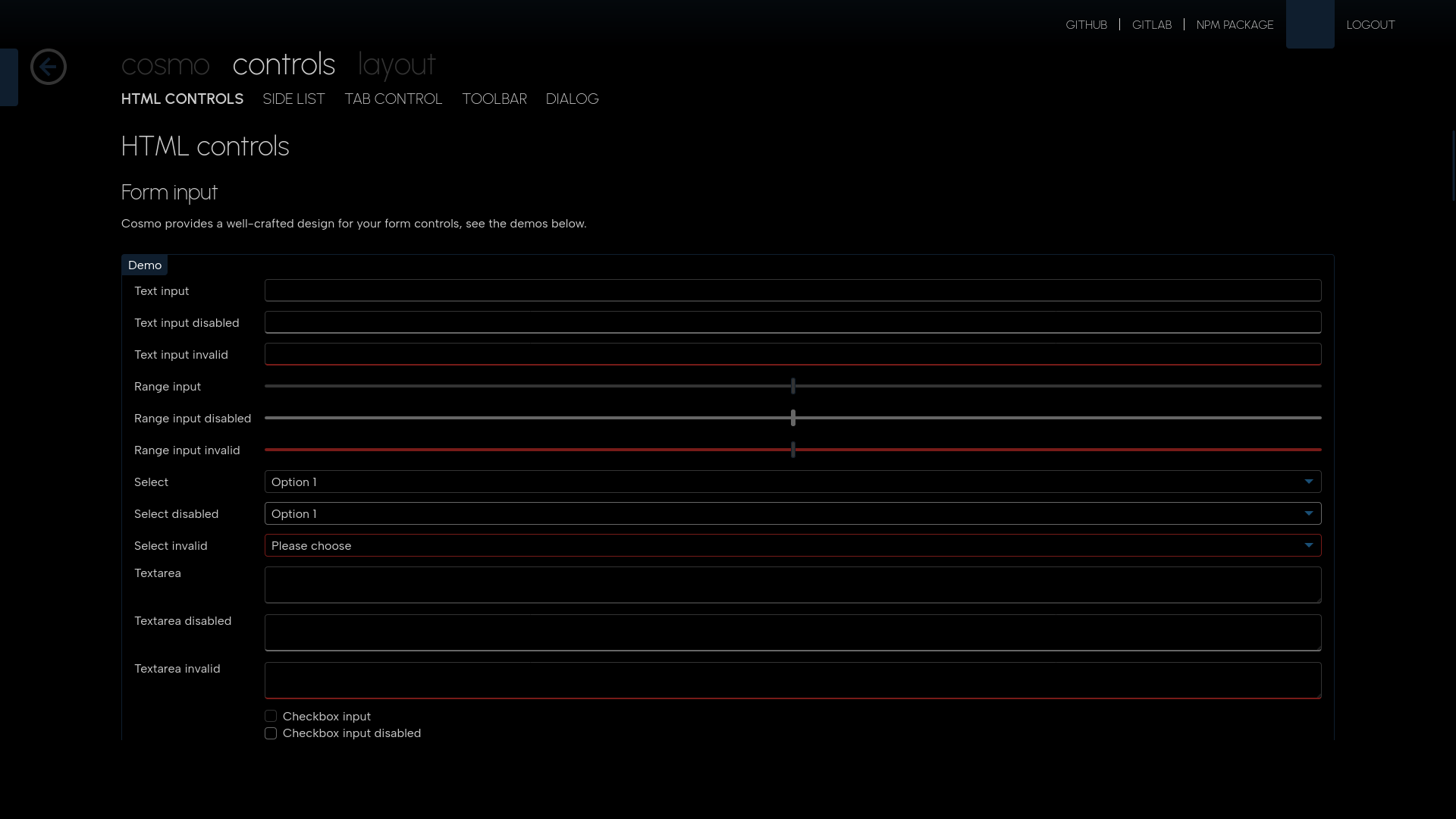Click the back arrow circle icon
Image resolution: width=1456 pixels, height=819 pixels.
click(x=49, y=67)
